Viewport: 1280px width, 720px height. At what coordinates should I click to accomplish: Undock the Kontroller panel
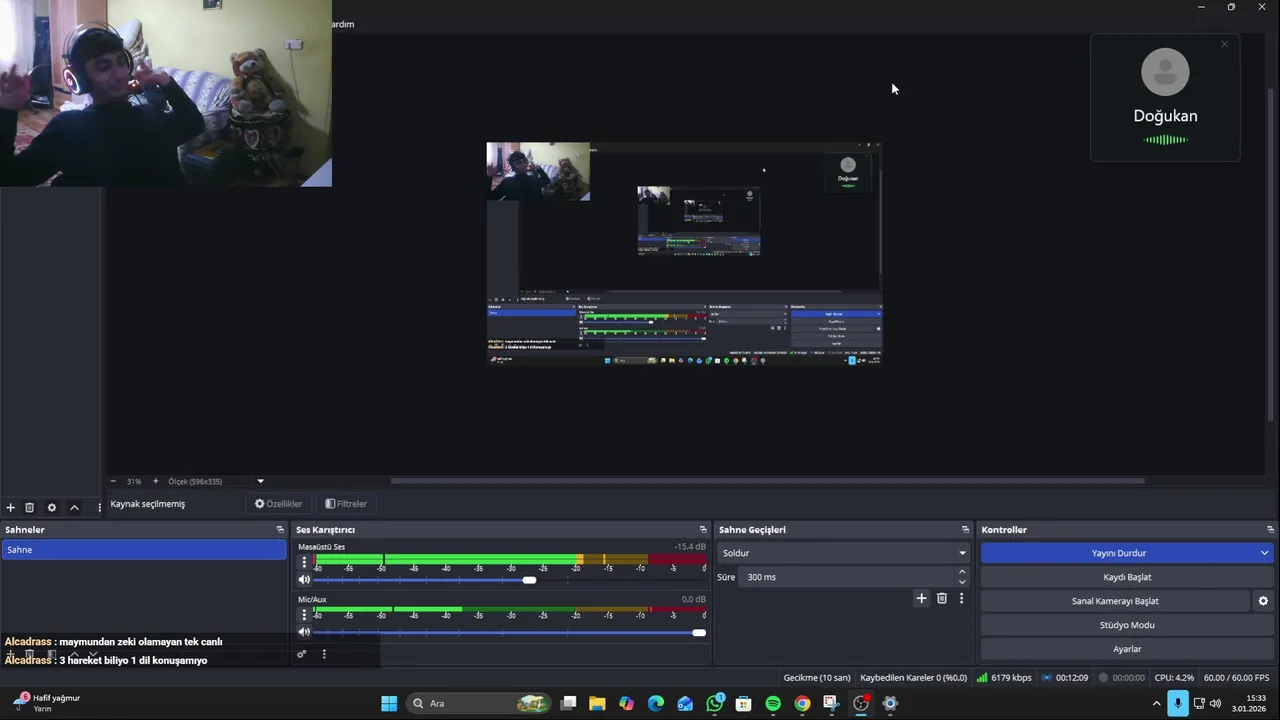(1270, 530)
